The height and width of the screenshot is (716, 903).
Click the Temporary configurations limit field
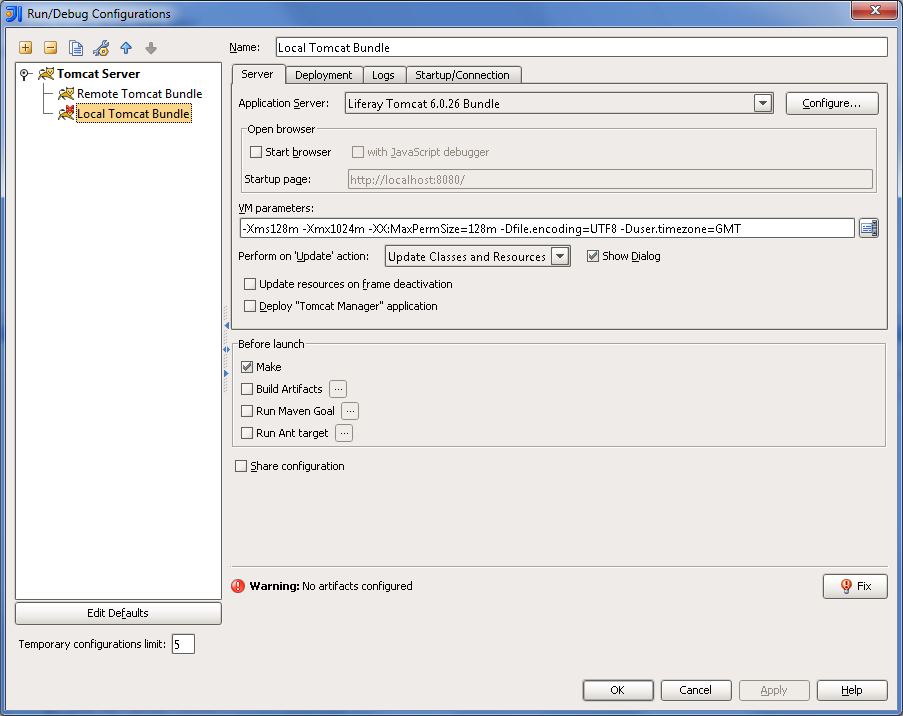click(183, 644)
